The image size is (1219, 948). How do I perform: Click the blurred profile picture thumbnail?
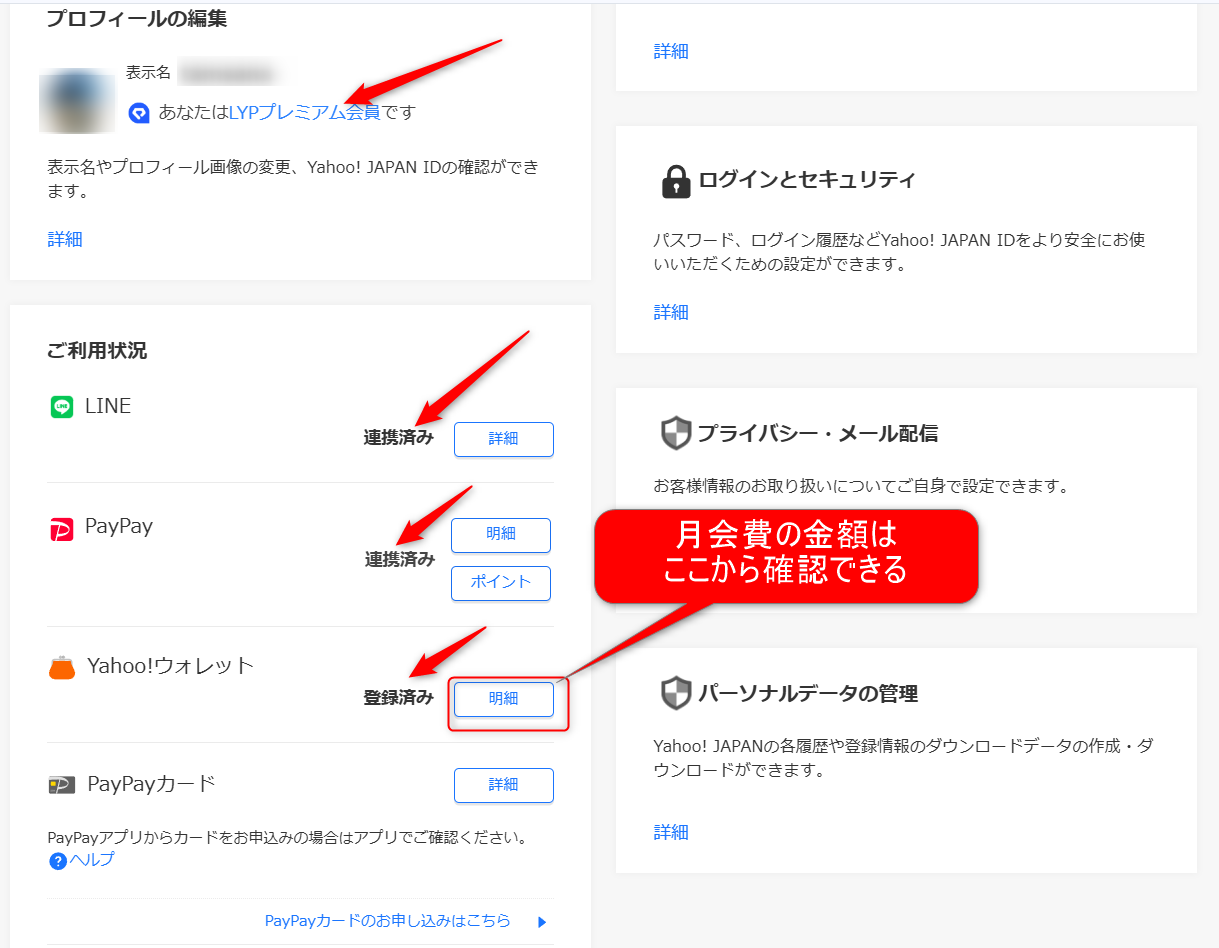[76, 101]
